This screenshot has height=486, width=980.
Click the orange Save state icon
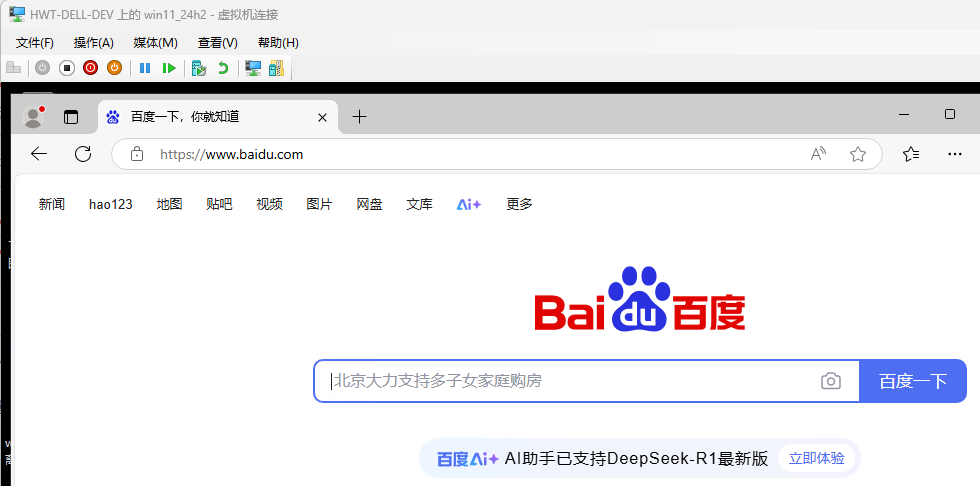click(x=114, y=68)
